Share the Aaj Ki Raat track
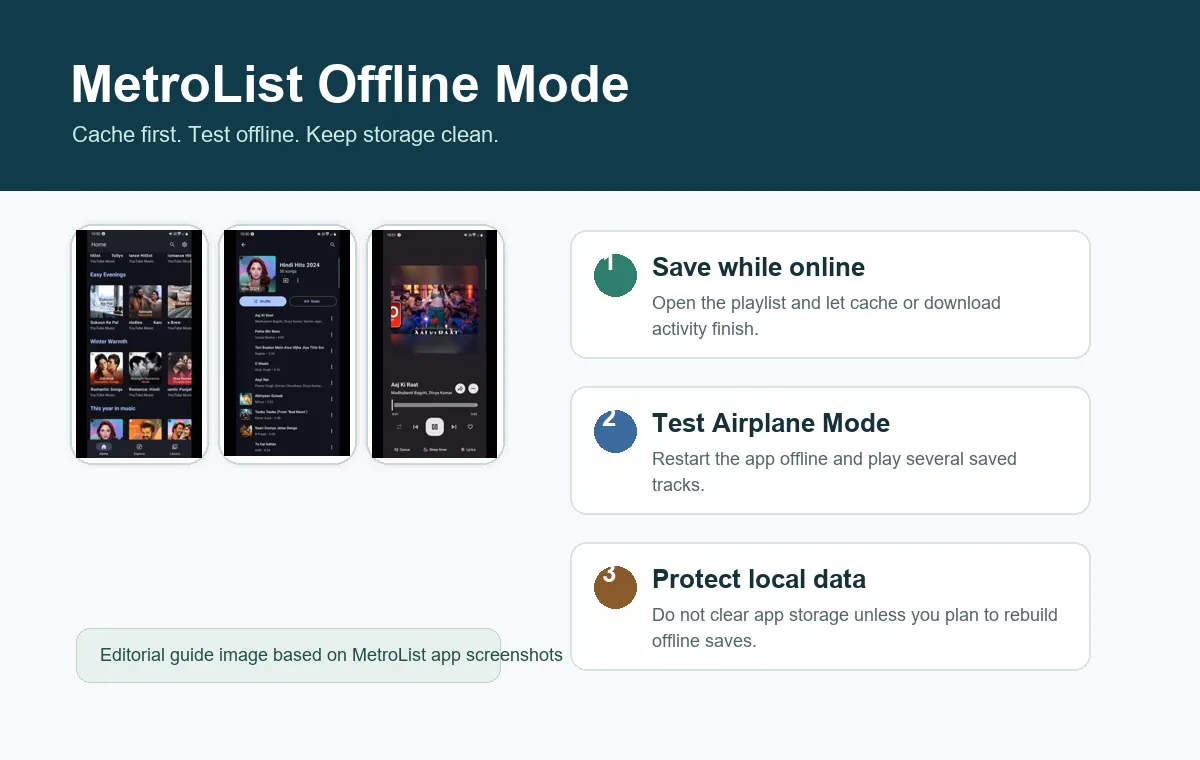The height and width of the screenshot is (760, 1200). [460, 388]
